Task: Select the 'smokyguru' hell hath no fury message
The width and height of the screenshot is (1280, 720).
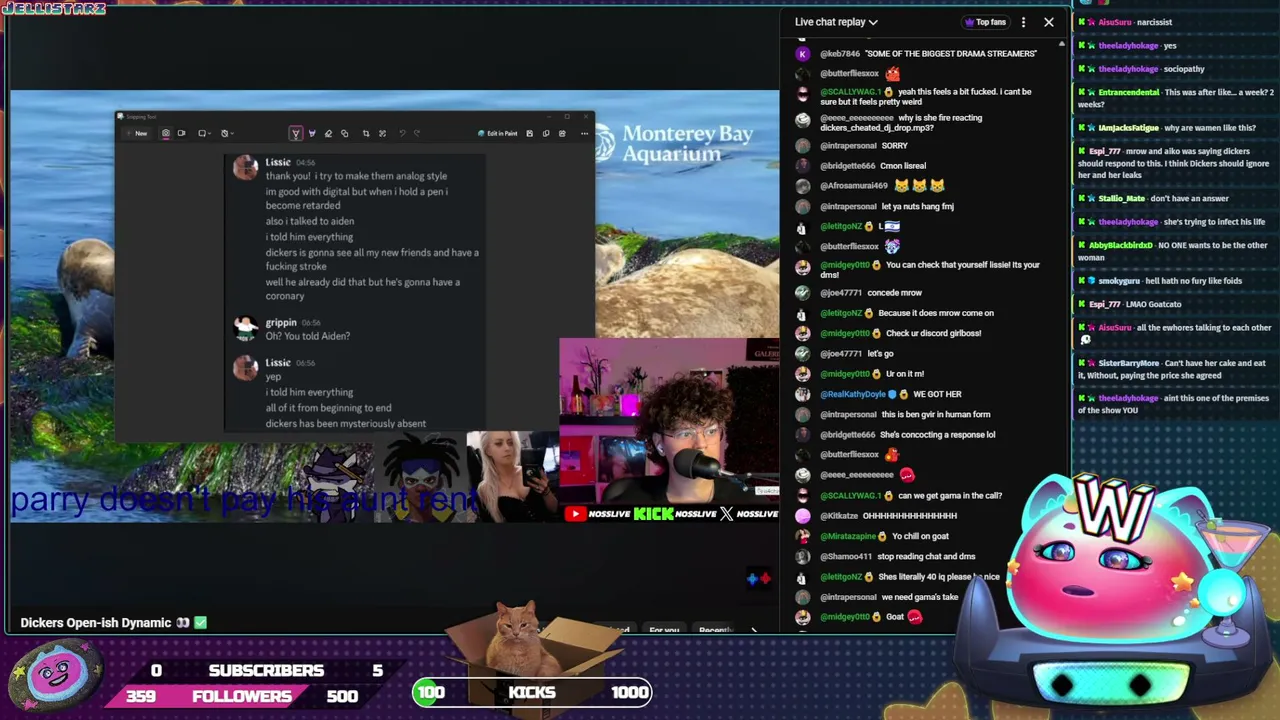Action: coord(1170,281)
